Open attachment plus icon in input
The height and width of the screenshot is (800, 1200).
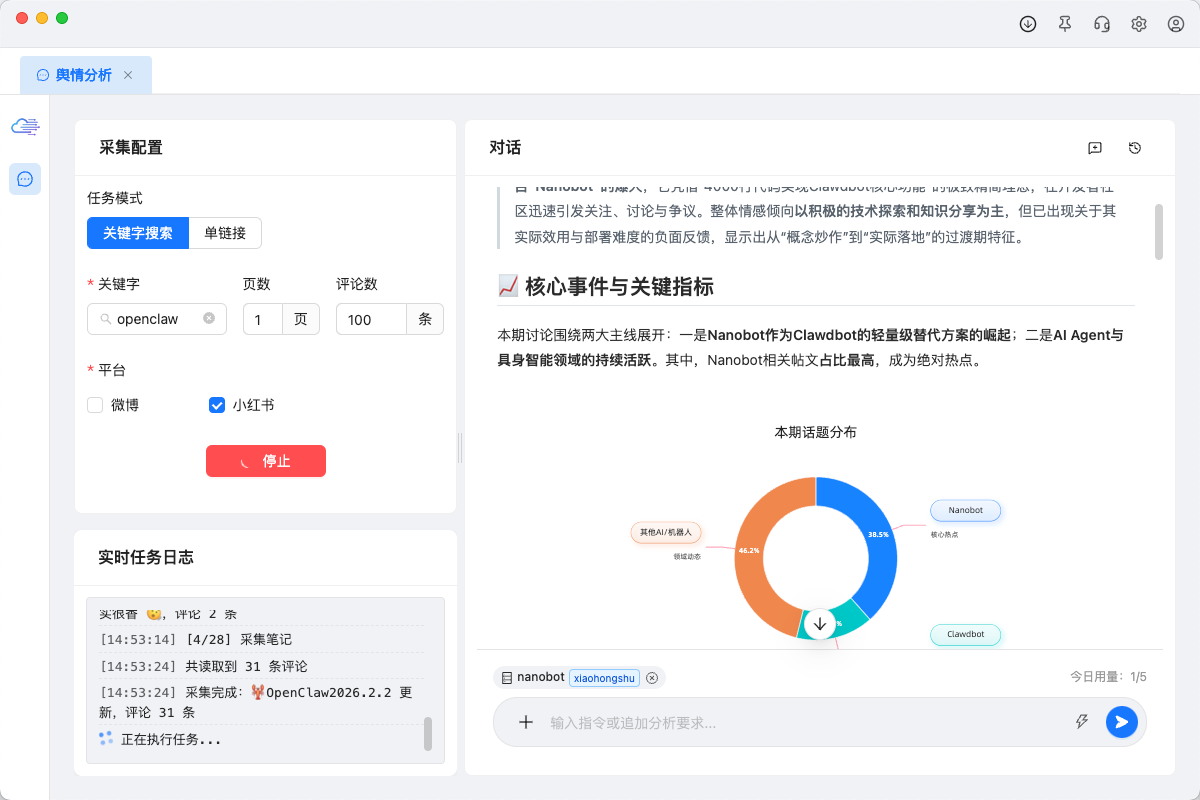(x=526, y=722)
